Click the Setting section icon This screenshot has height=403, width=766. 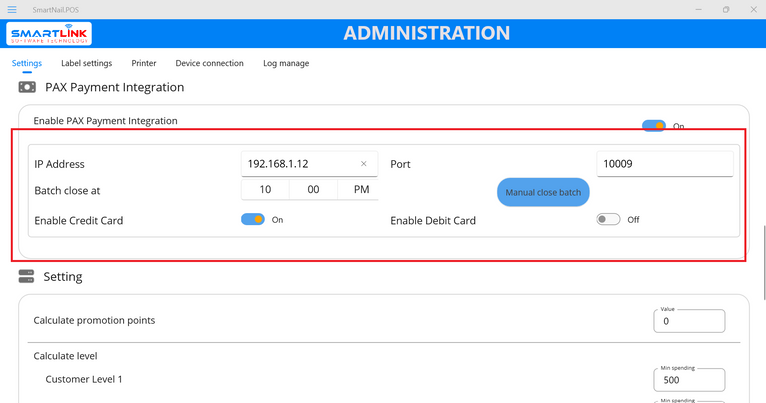pos(26,277)
